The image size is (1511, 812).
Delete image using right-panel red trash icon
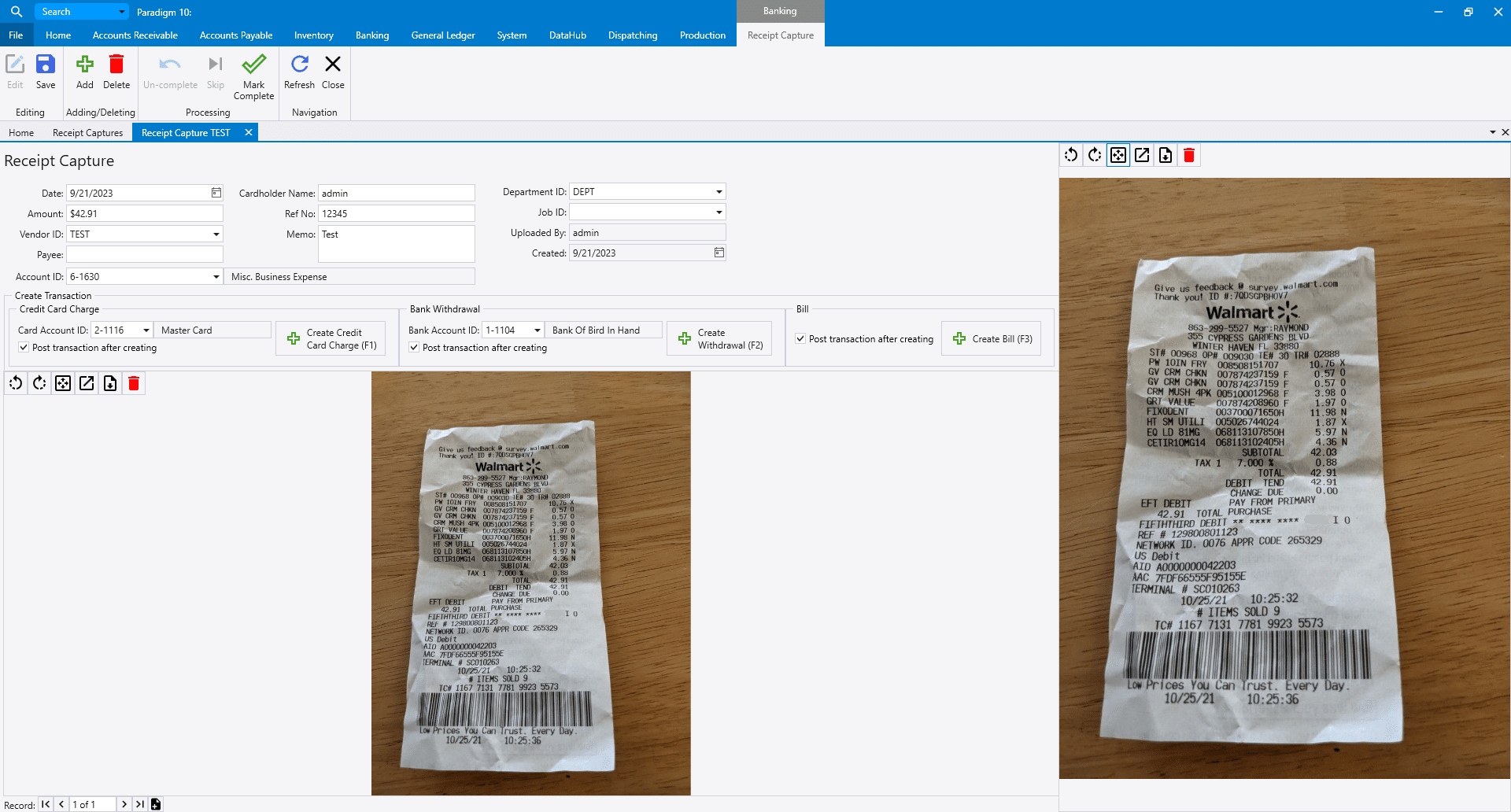click(x=1189, y=155)
